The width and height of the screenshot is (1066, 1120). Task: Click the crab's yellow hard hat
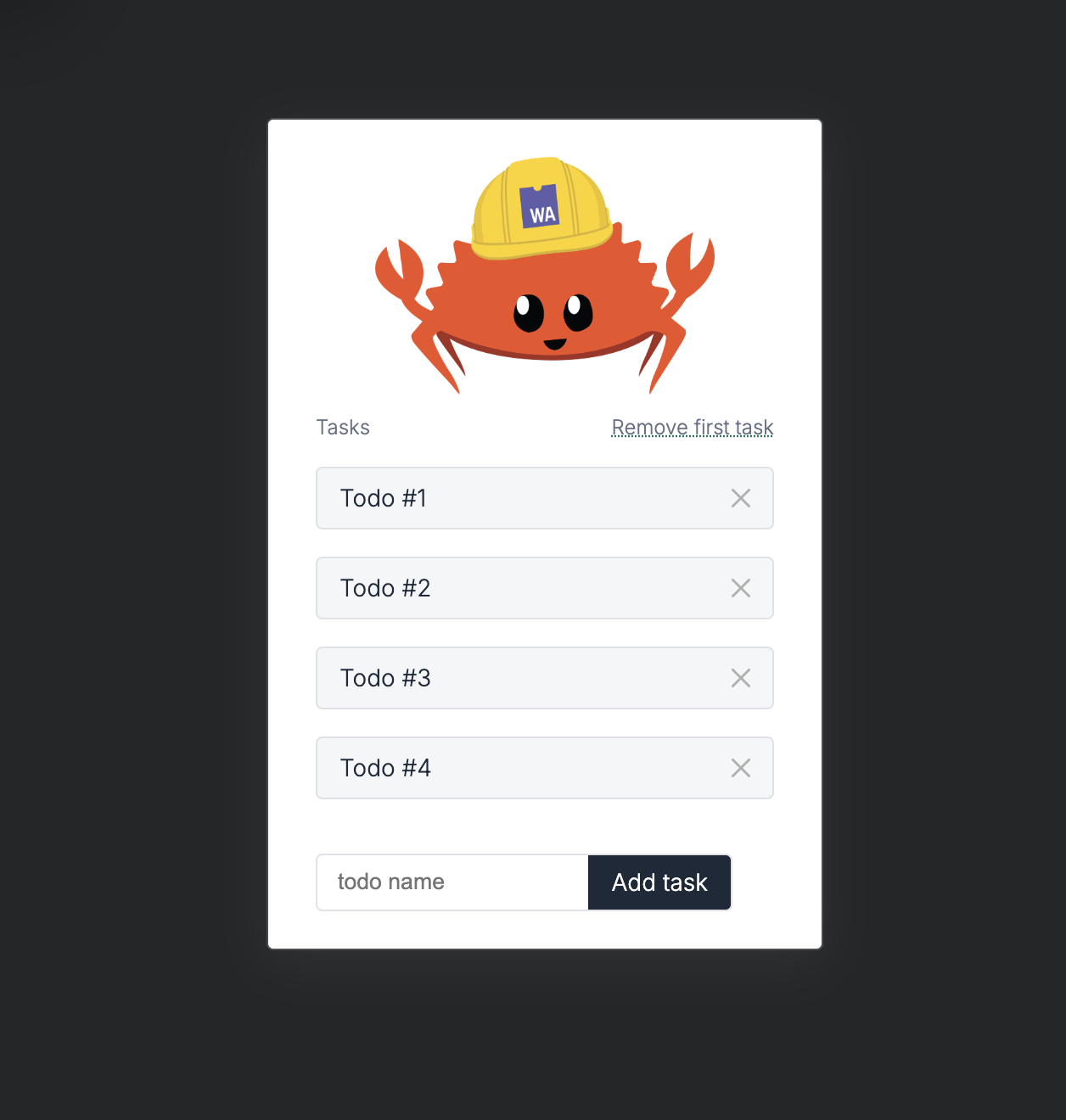541,208
